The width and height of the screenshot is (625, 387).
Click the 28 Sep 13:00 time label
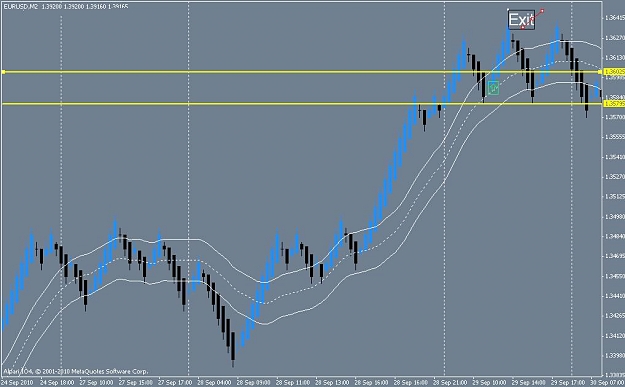pyautogui.click(x=332, y=382)
